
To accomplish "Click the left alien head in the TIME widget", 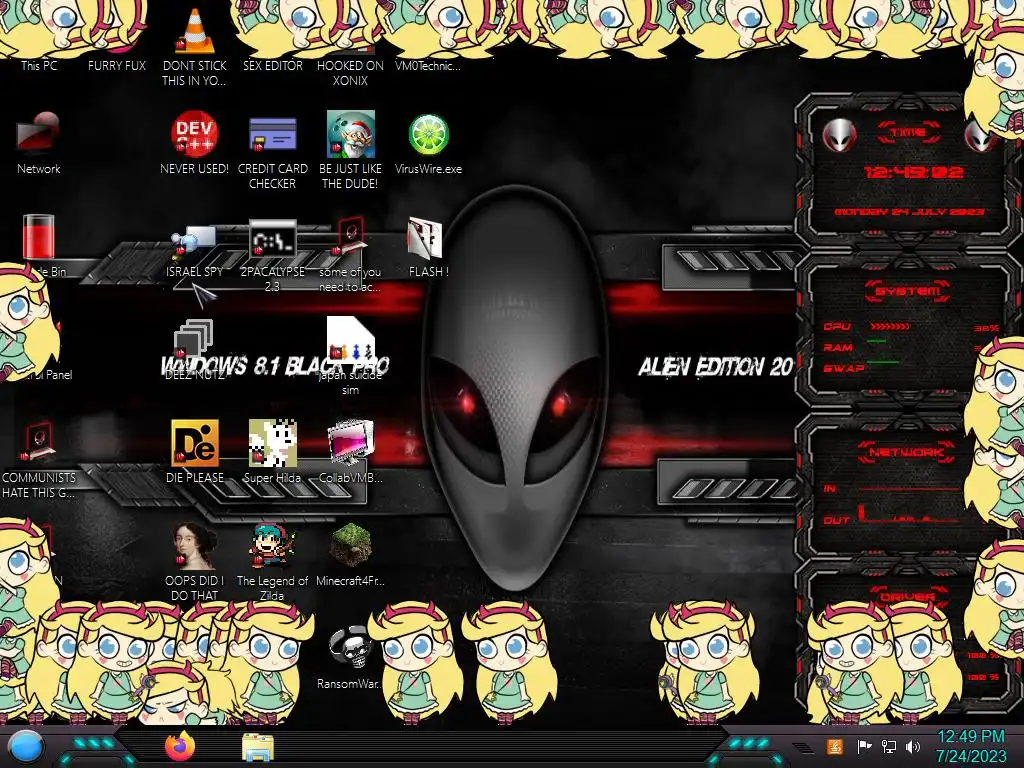I will point(840,135).
